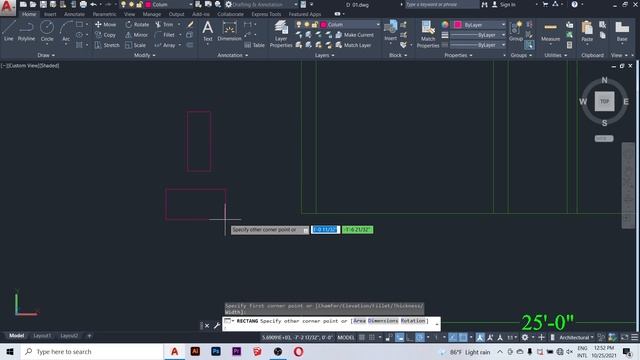Click the Scale tool

[136, 45]
